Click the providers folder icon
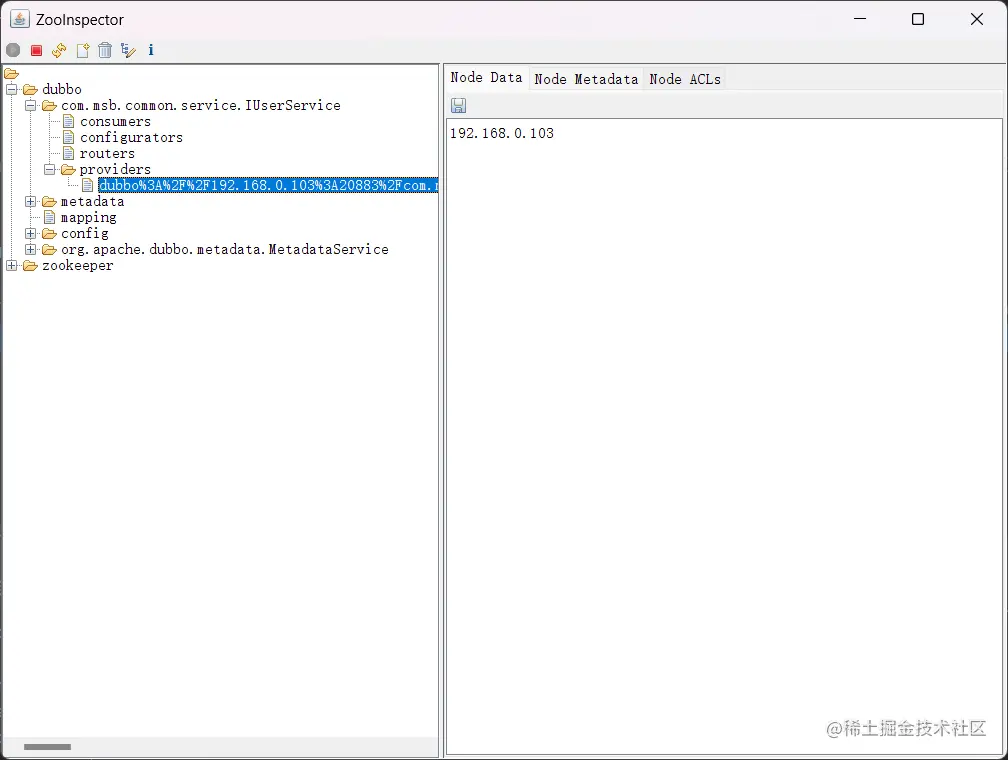Viewport: 1008px width, 760px height. coord(68,170)
